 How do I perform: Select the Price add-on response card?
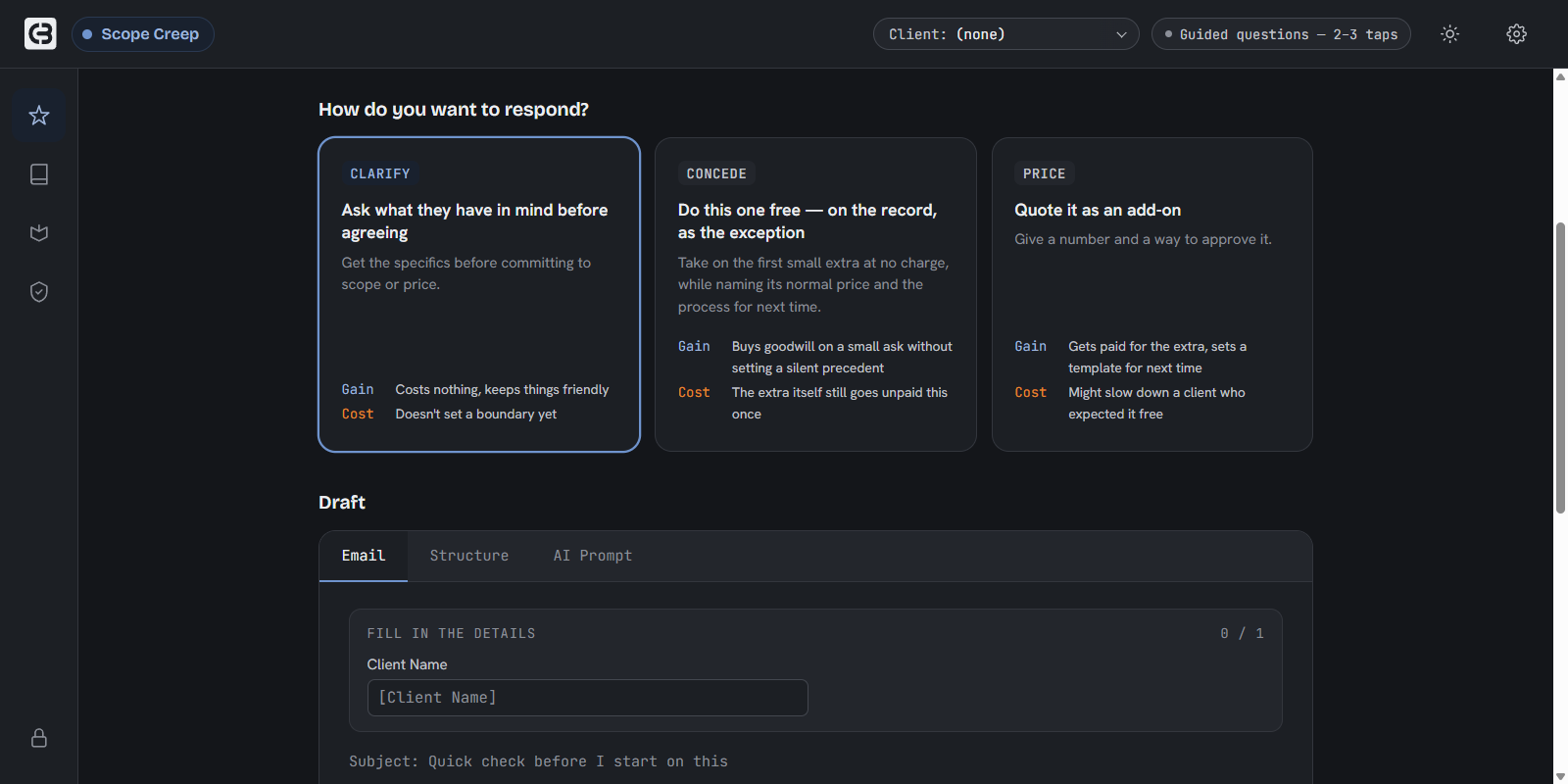1151,294
